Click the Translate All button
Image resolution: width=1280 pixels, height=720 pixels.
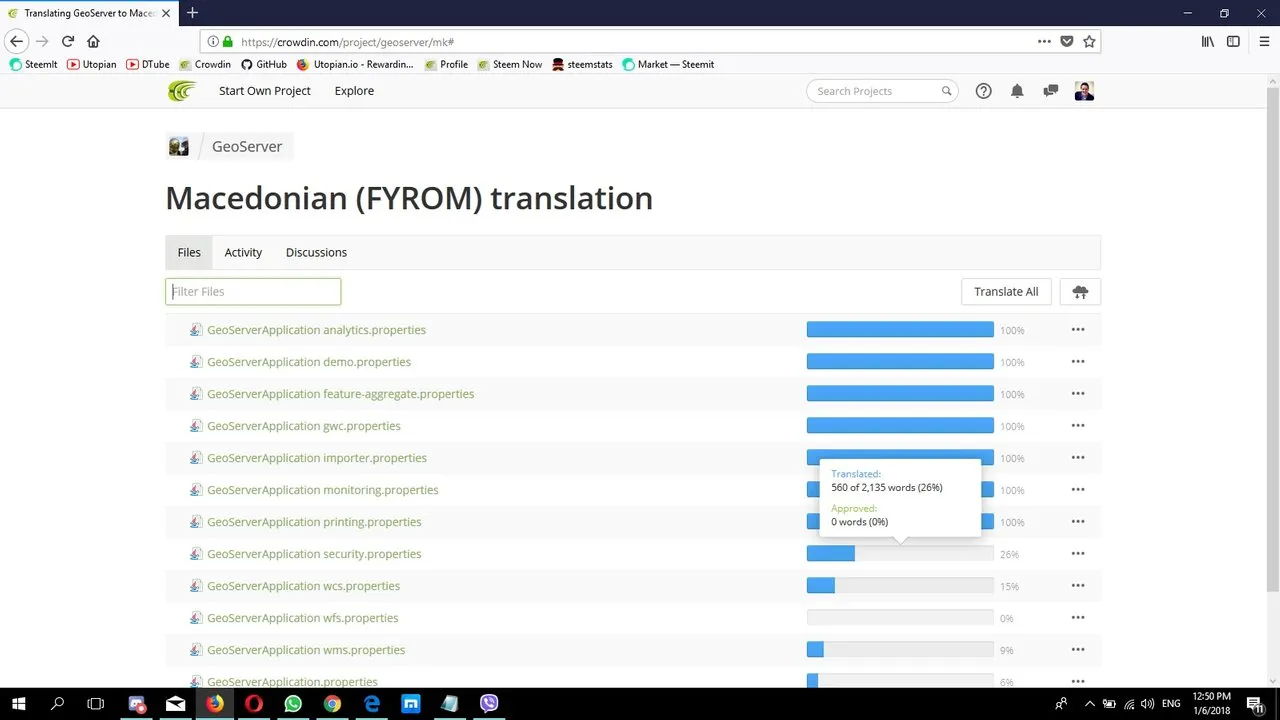[1006, 292]
